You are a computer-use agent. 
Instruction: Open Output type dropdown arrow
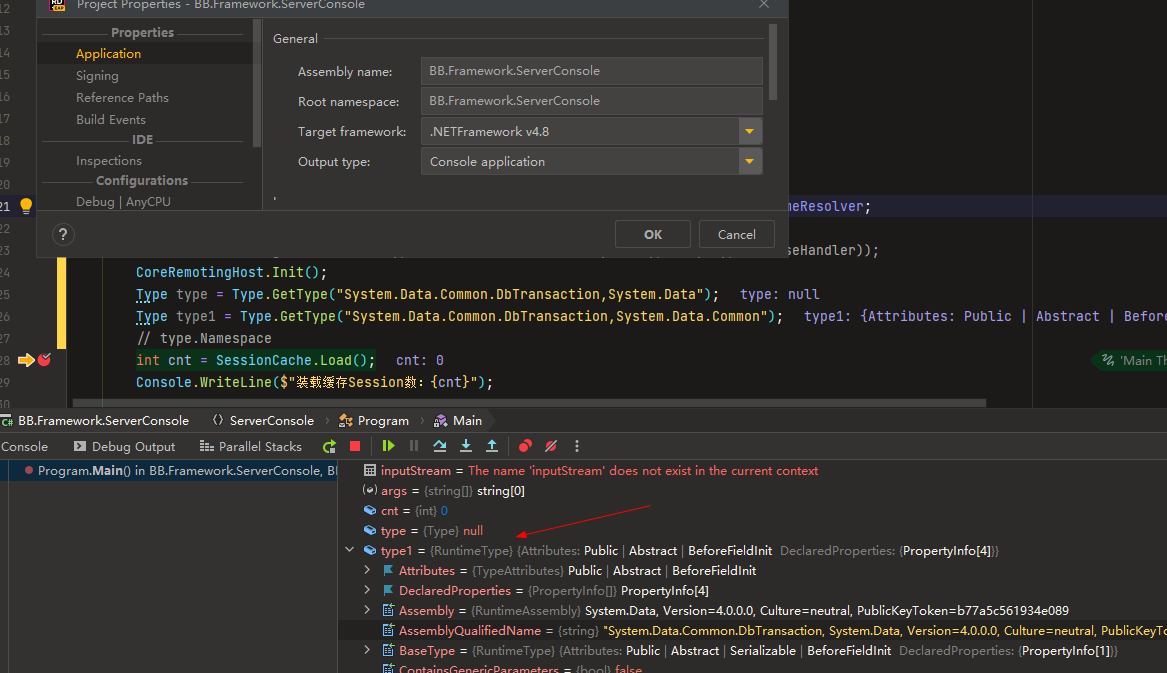pos(750,162)
